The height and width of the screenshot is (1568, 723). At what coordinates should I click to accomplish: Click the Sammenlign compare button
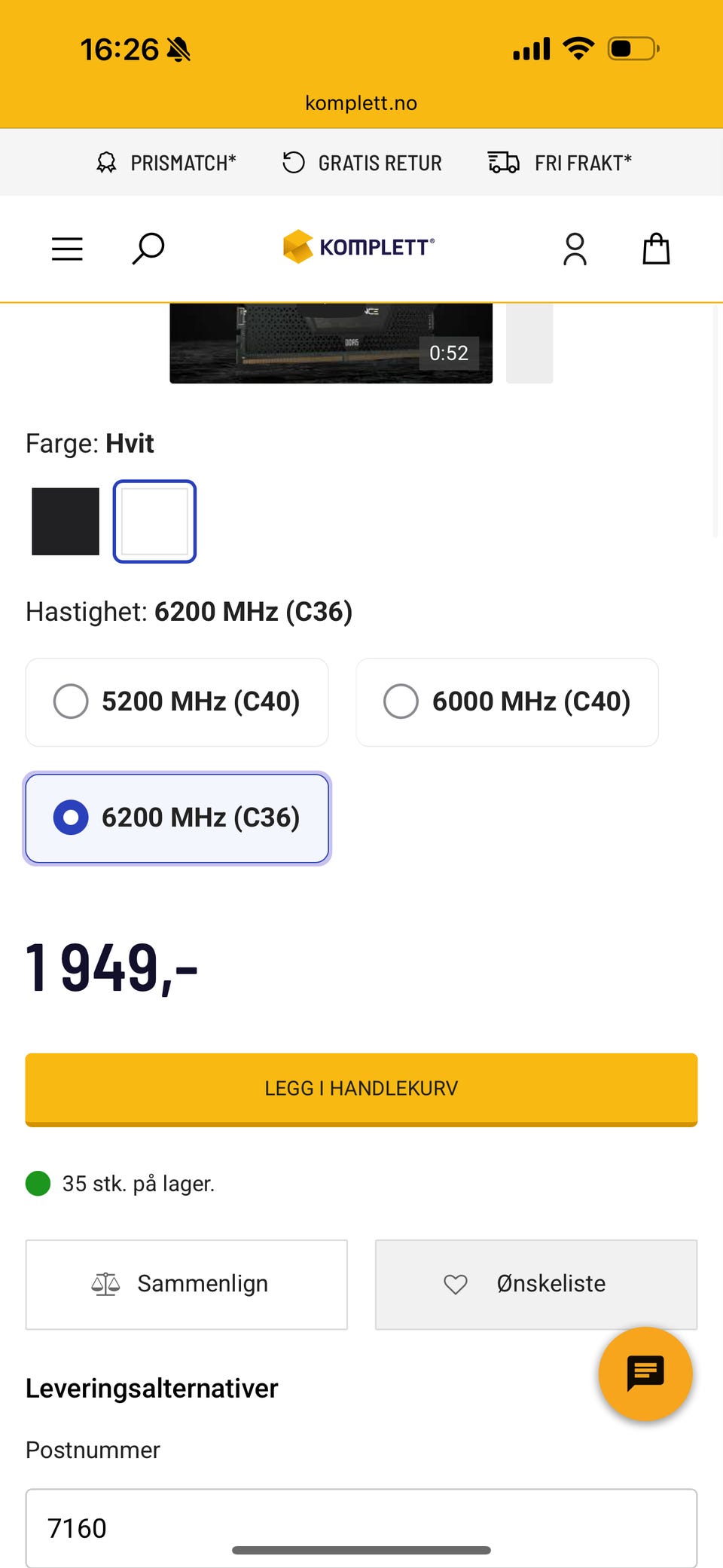(187, 1284)
